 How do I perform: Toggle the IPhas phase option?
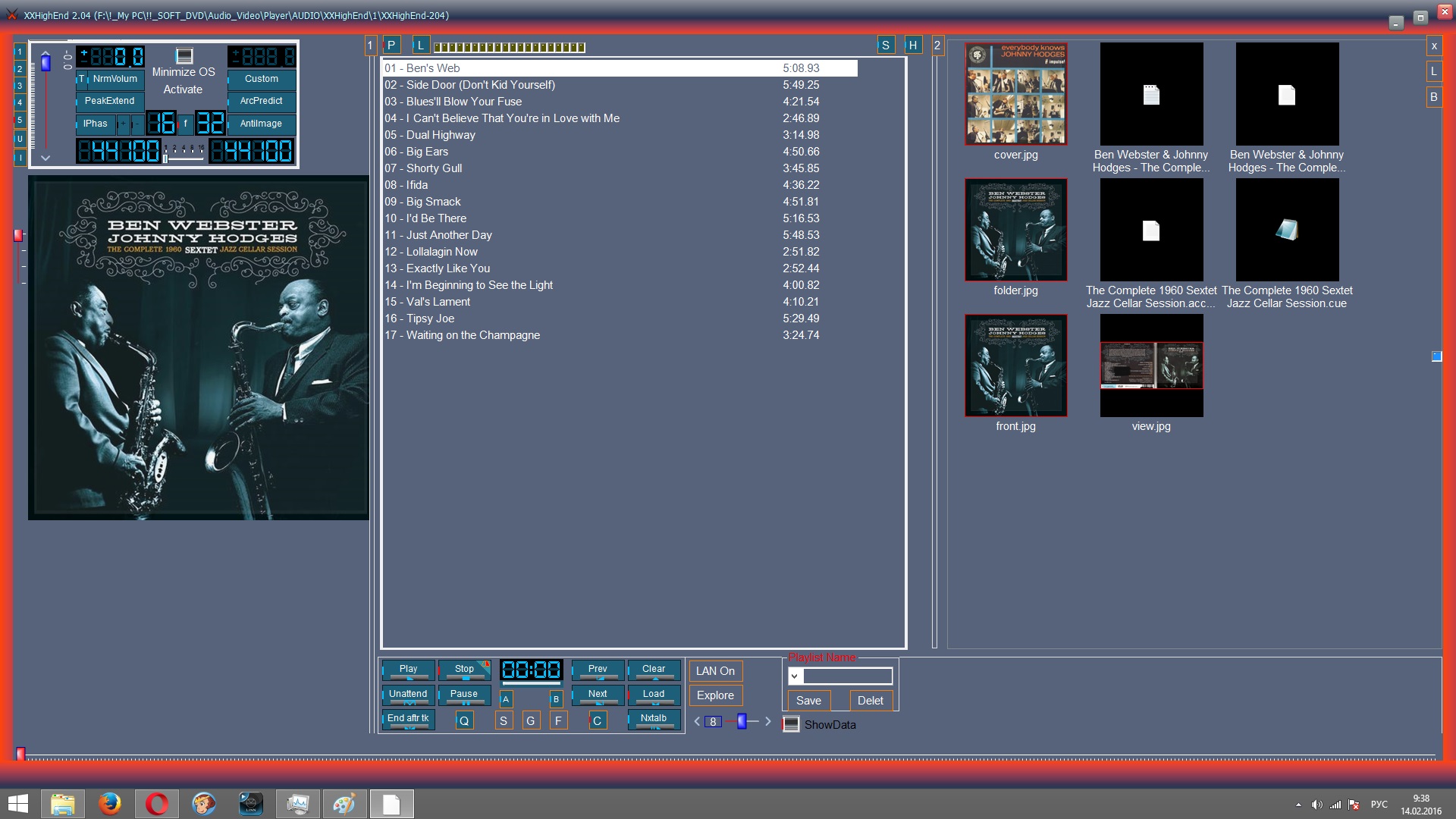click(x=96, y=124)
